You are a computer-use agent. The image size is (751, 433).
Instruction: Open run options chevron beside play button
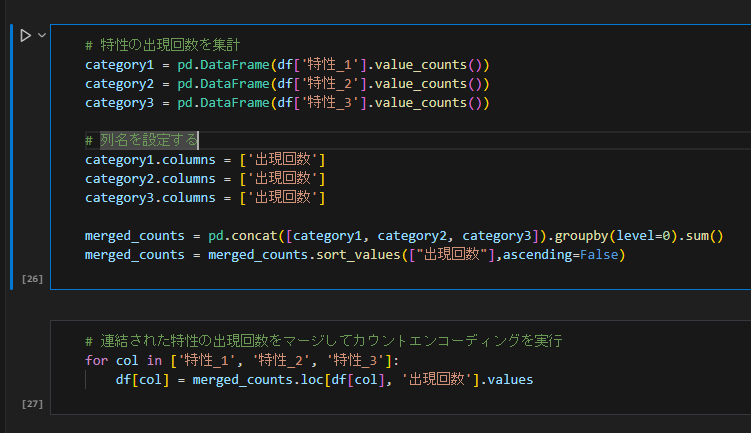[42, 35]
